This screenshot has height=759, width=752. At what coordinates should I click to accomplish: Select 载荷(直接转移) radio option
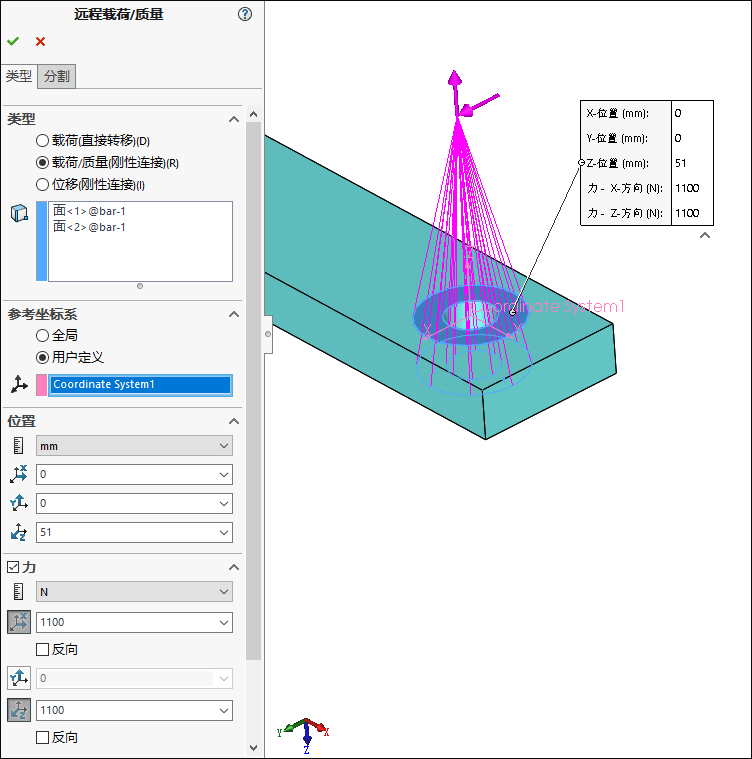point(42,141)
